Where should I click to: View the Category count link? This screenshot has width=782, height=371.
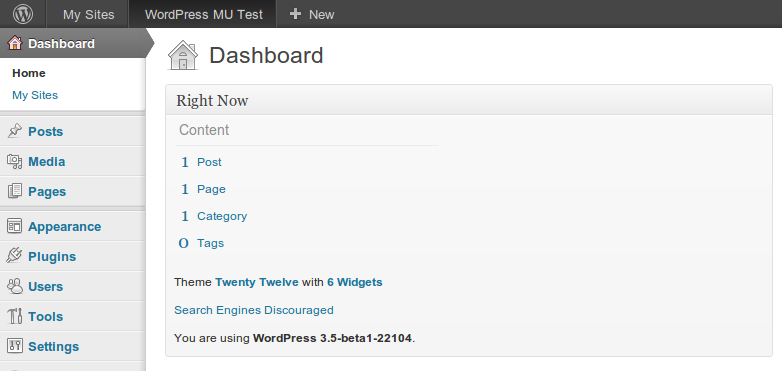coord(222,216)
